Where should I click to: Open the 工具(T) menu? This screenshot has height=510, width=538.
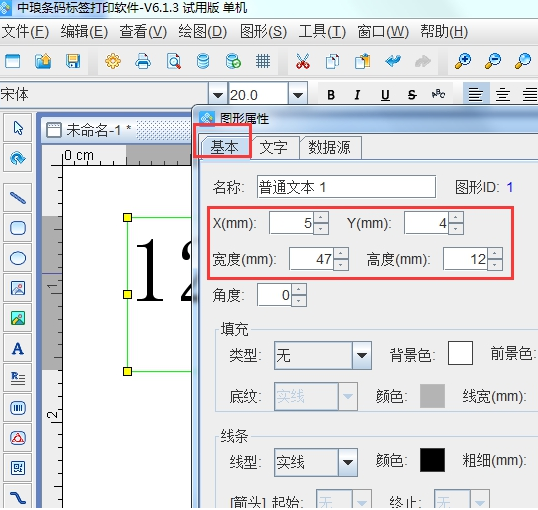click(x=322, y=32)
